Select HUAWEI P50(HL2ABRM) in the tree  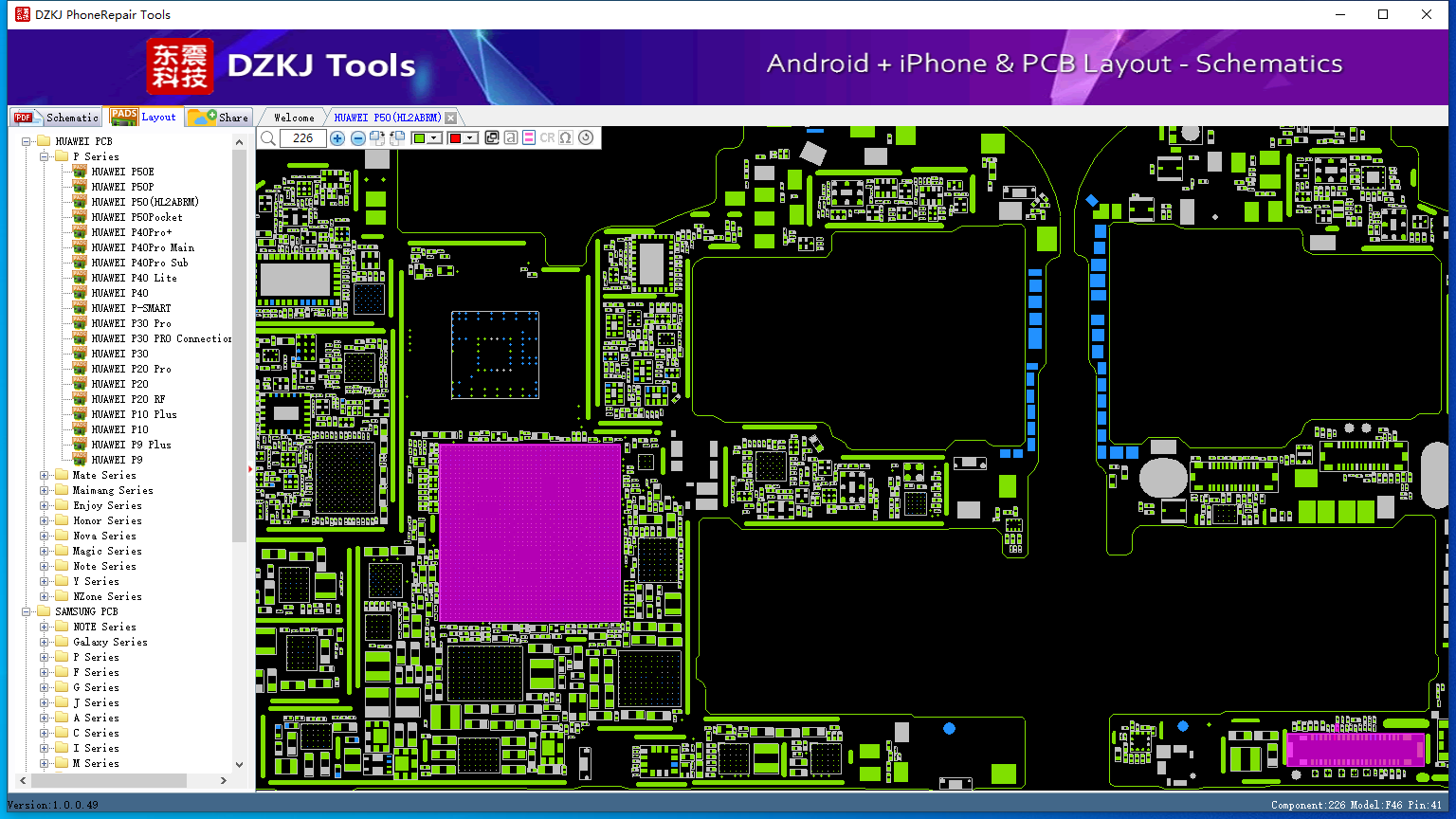(145, 202)
